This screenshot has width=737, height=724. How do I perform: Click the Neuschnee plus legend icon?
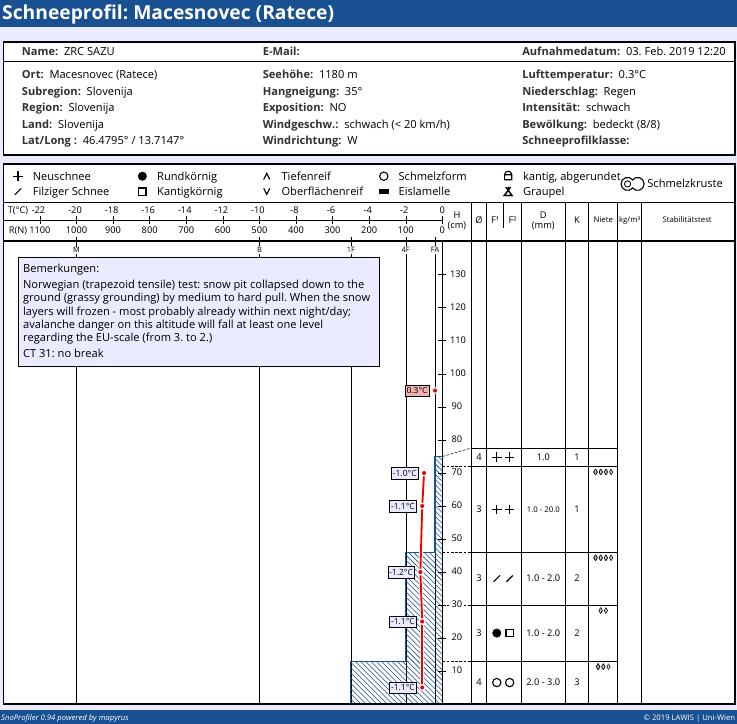coord(18,176)
